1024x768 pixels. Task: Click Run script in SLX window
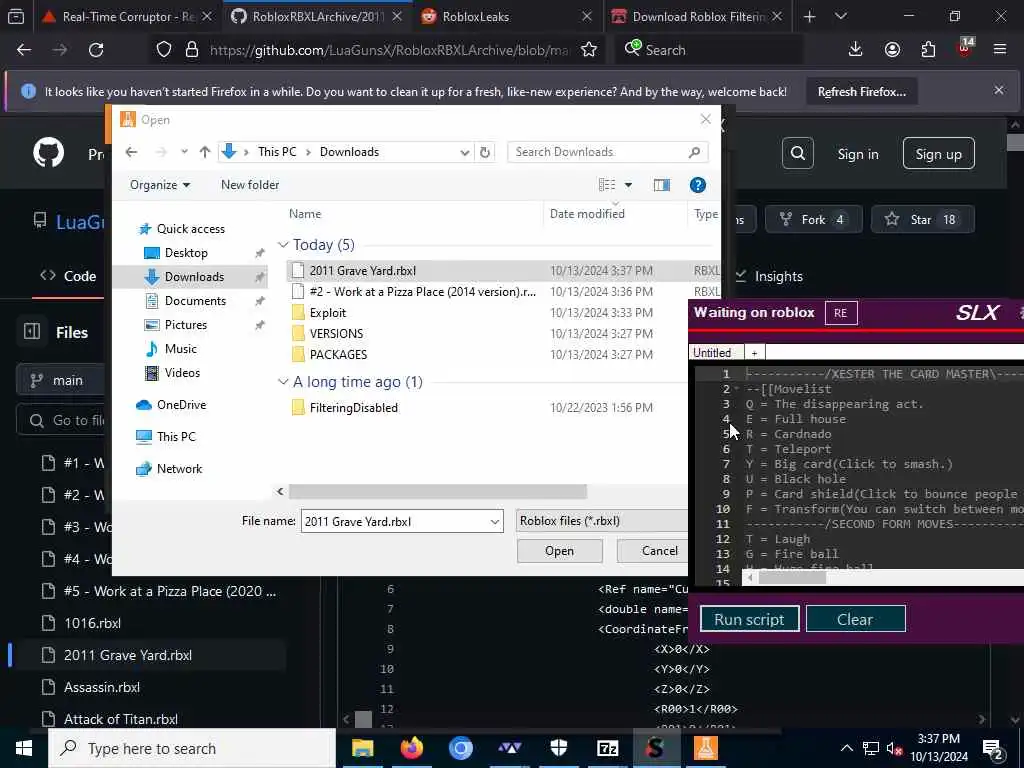coord(749,619)
